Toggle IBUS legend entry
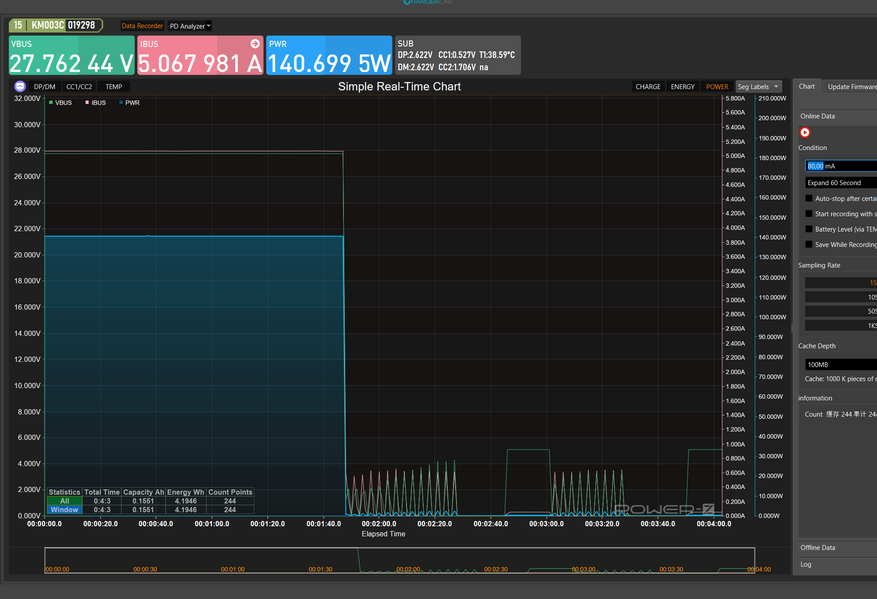This screenshot has height=599, width=877. [96, 103]
